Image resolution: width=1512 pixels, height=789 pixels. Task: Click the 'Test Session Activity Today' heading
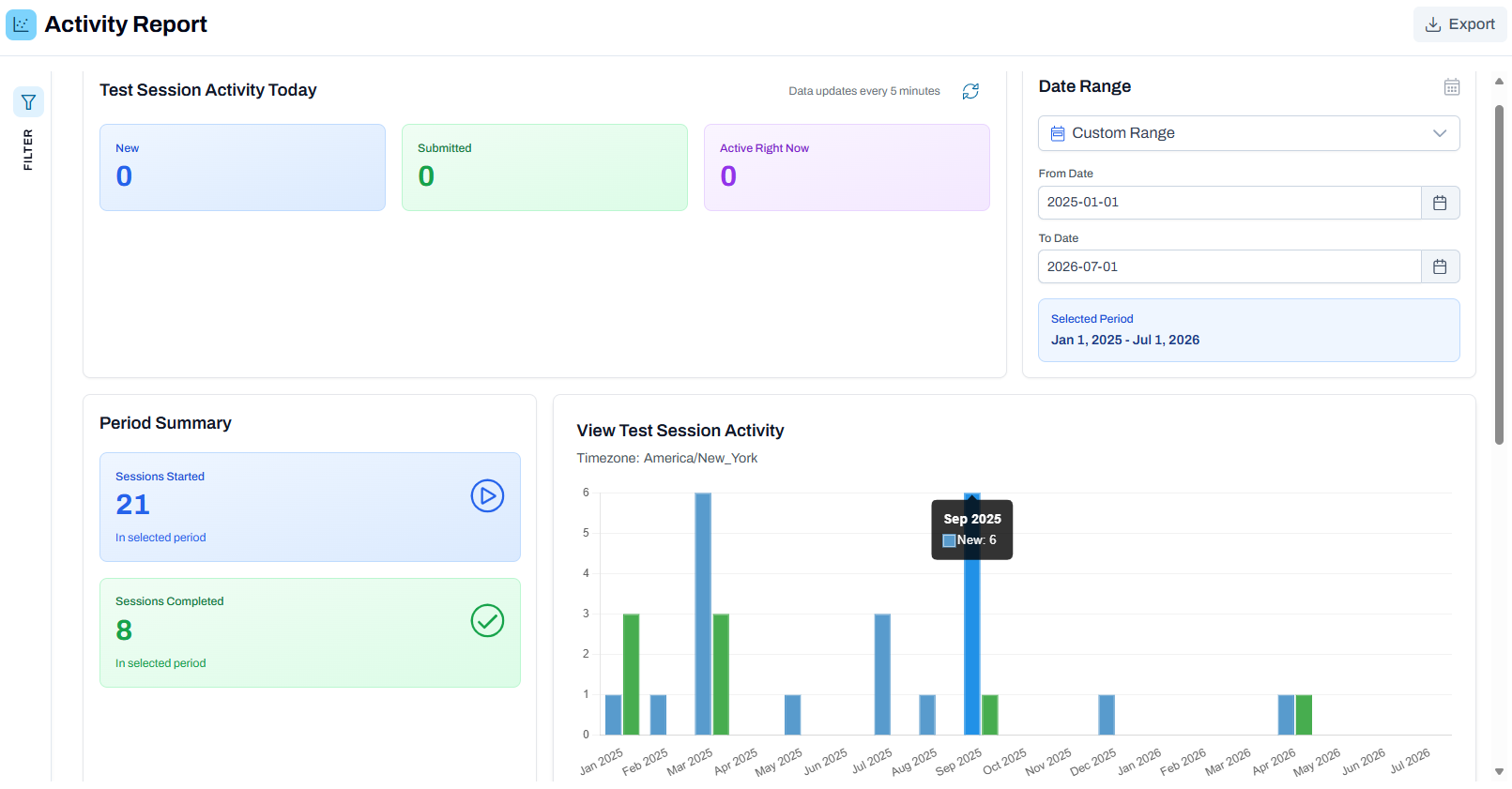[x=208, y=90]
